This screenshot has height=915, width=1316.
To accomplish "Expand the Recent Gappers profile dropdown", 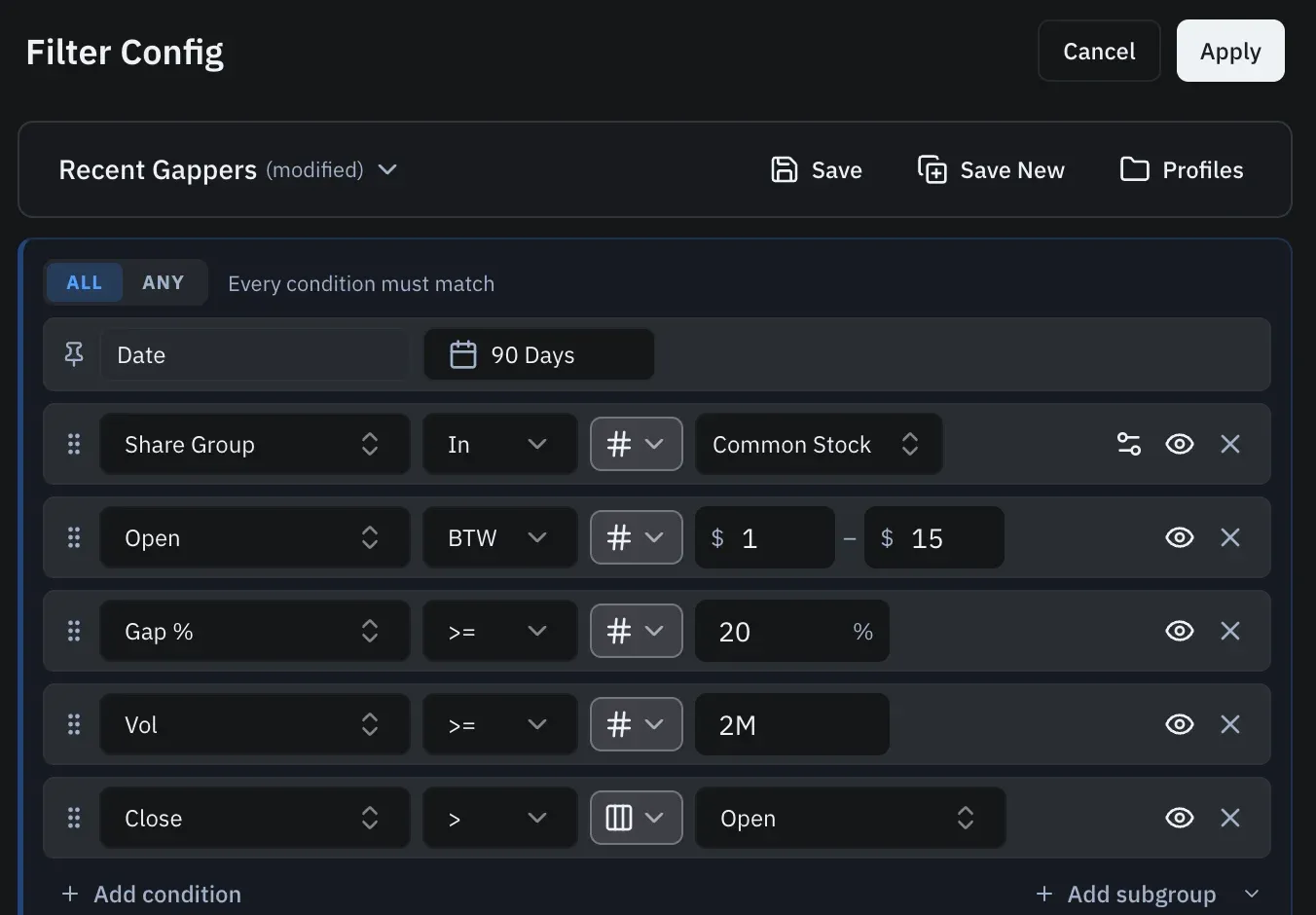I will click(387, 169).
